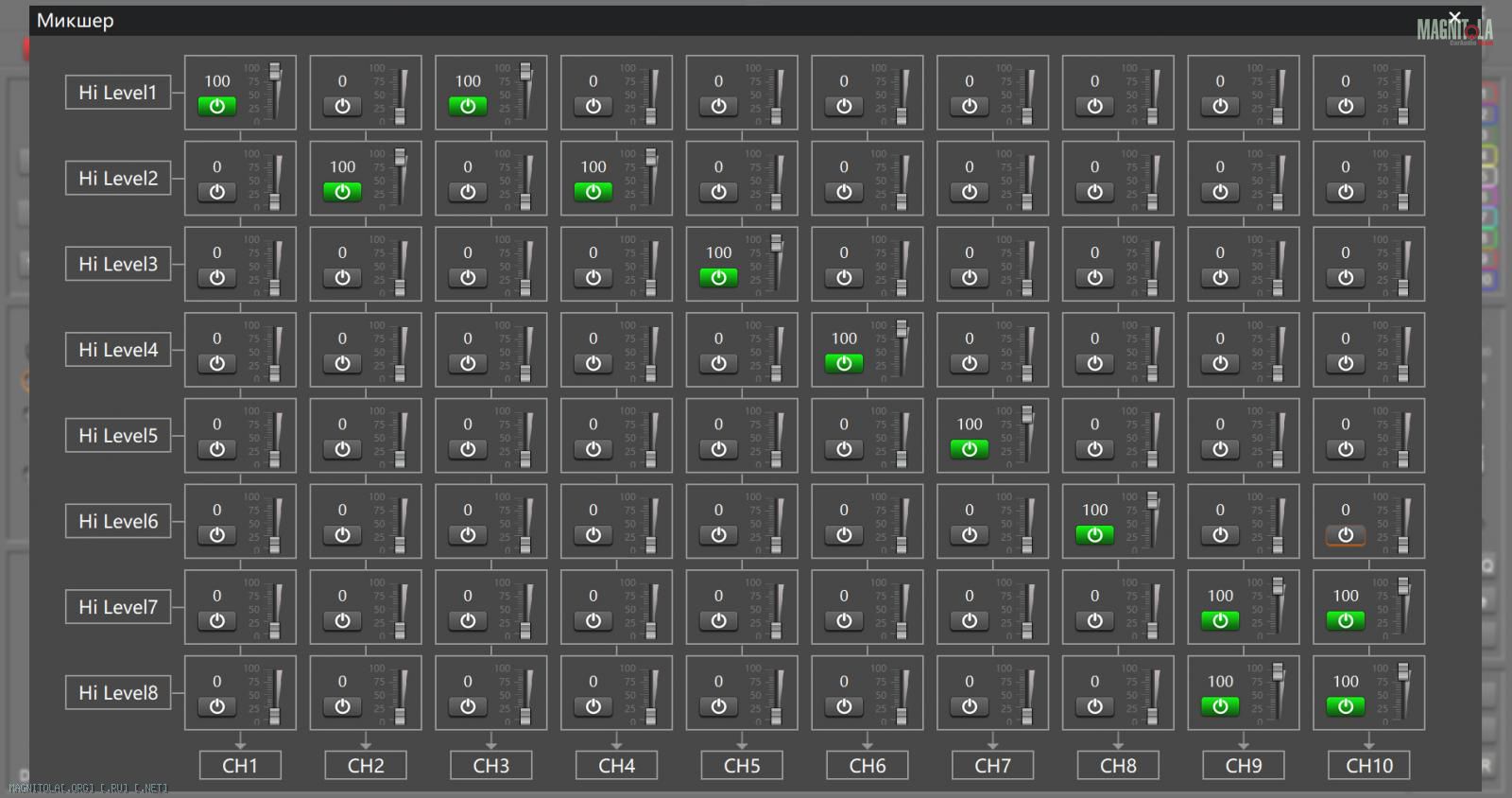Disable Hi Level2 to CH2 power button

point(342,192)
